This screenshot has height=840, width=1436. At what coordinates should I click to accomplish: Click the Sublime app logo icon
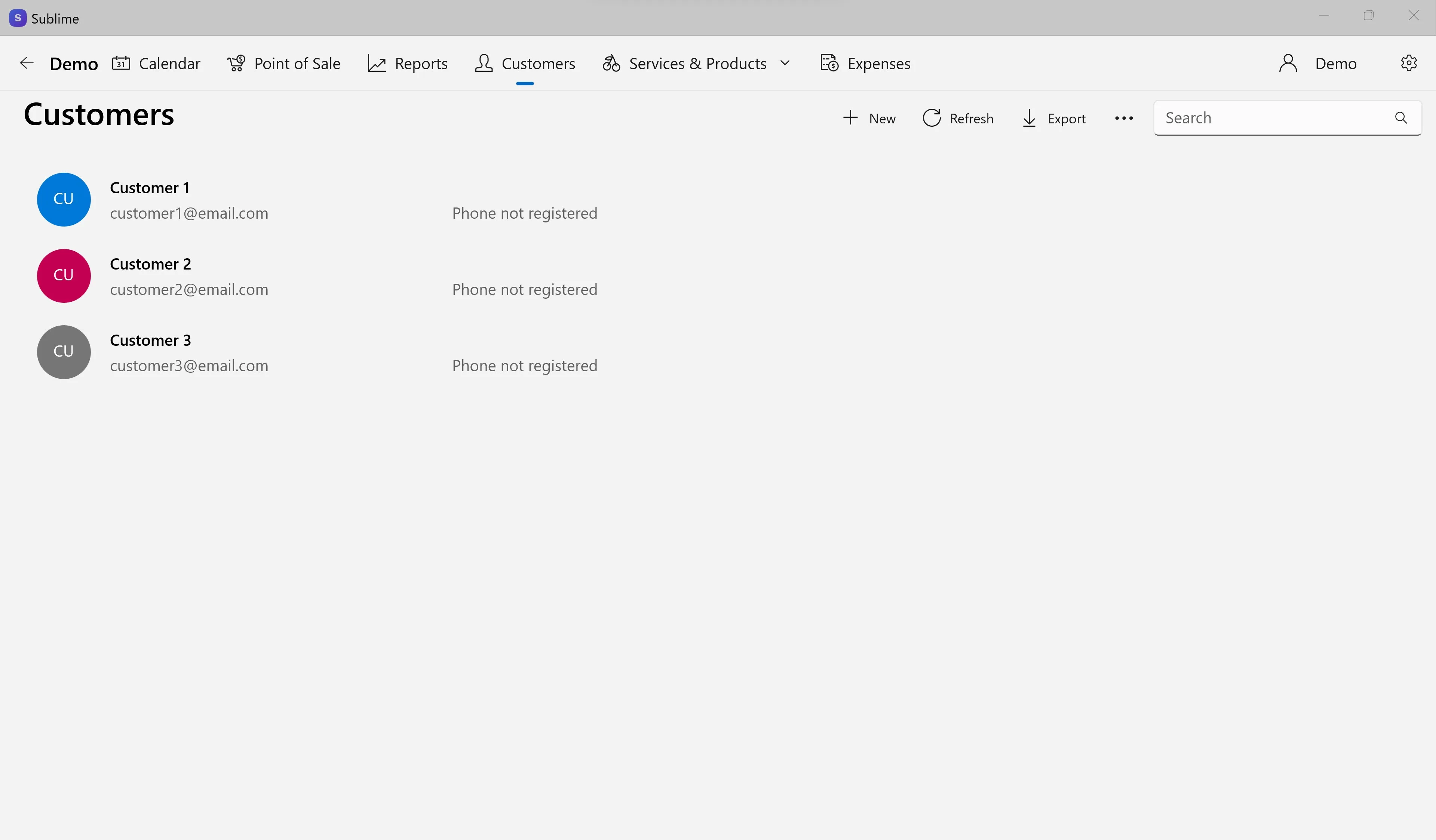[18, 18]
